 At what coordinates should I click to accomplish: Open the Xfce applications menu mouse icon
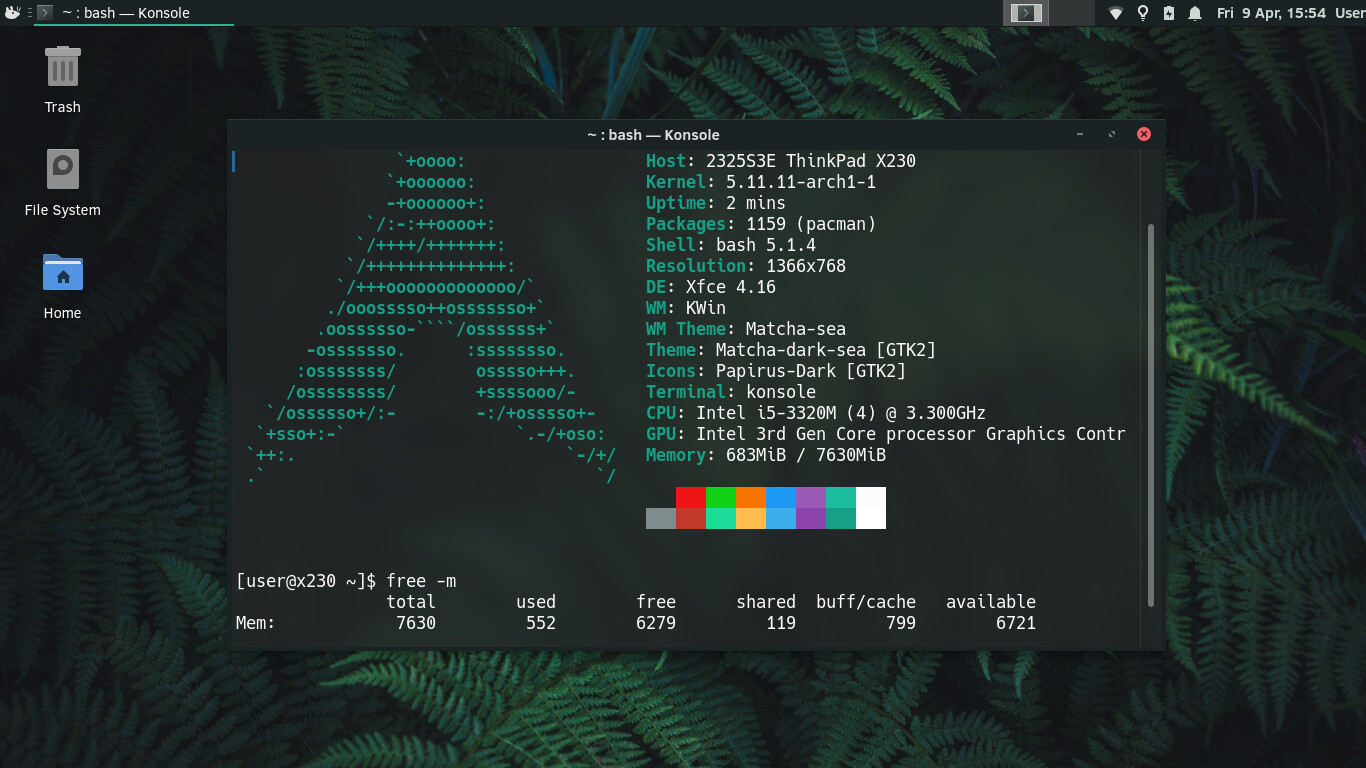(x=13, y=13)
